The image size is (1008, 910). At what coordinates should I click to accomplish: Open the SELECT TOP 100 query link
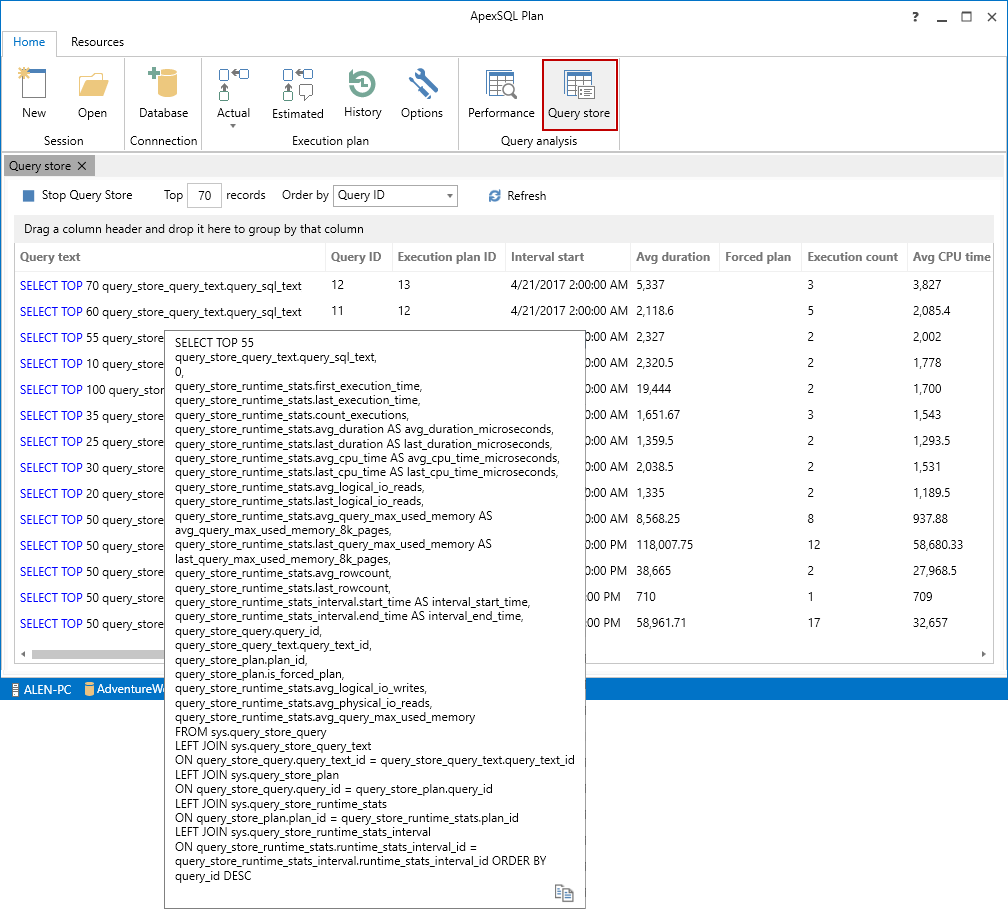click(92, 390)
